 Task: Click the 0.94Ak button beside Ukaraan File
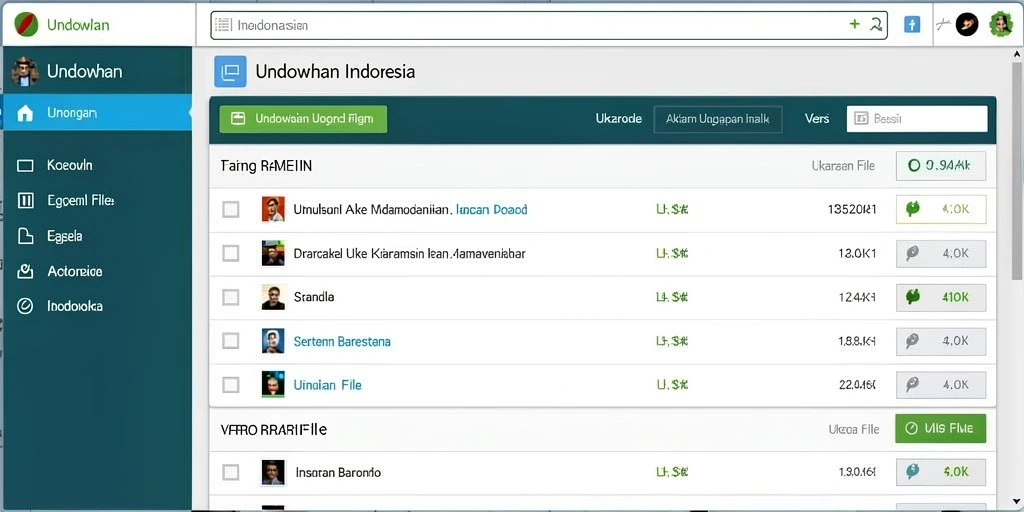[x=940, y=166]
